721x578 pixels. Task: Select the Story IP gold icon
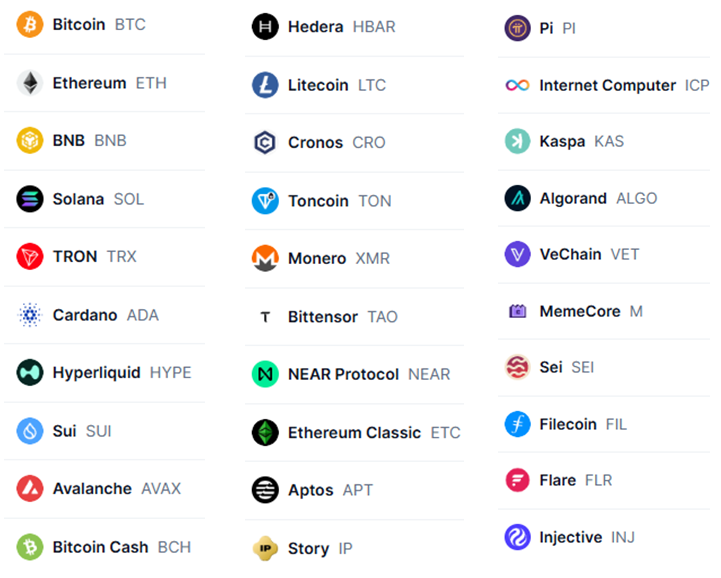click(265, 548)
